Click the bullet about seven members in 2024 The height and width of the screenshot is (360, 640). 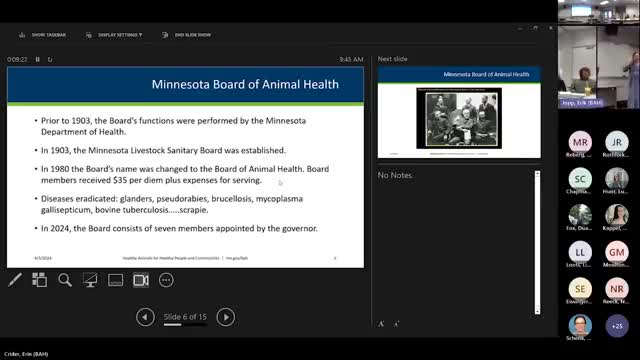(179, 228)
